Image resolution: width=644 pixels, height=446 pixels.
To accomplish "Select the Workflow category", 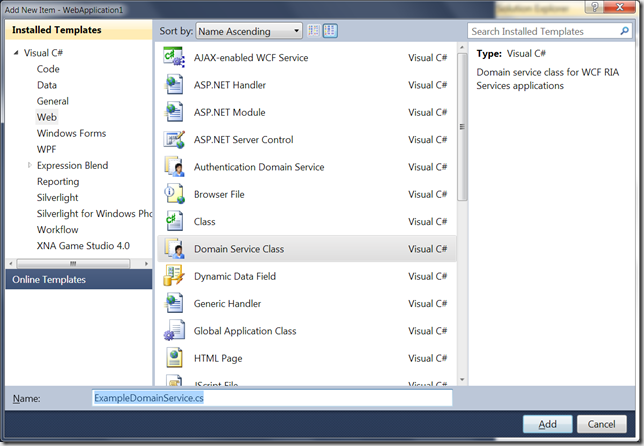I will click(x=58, y=229).
